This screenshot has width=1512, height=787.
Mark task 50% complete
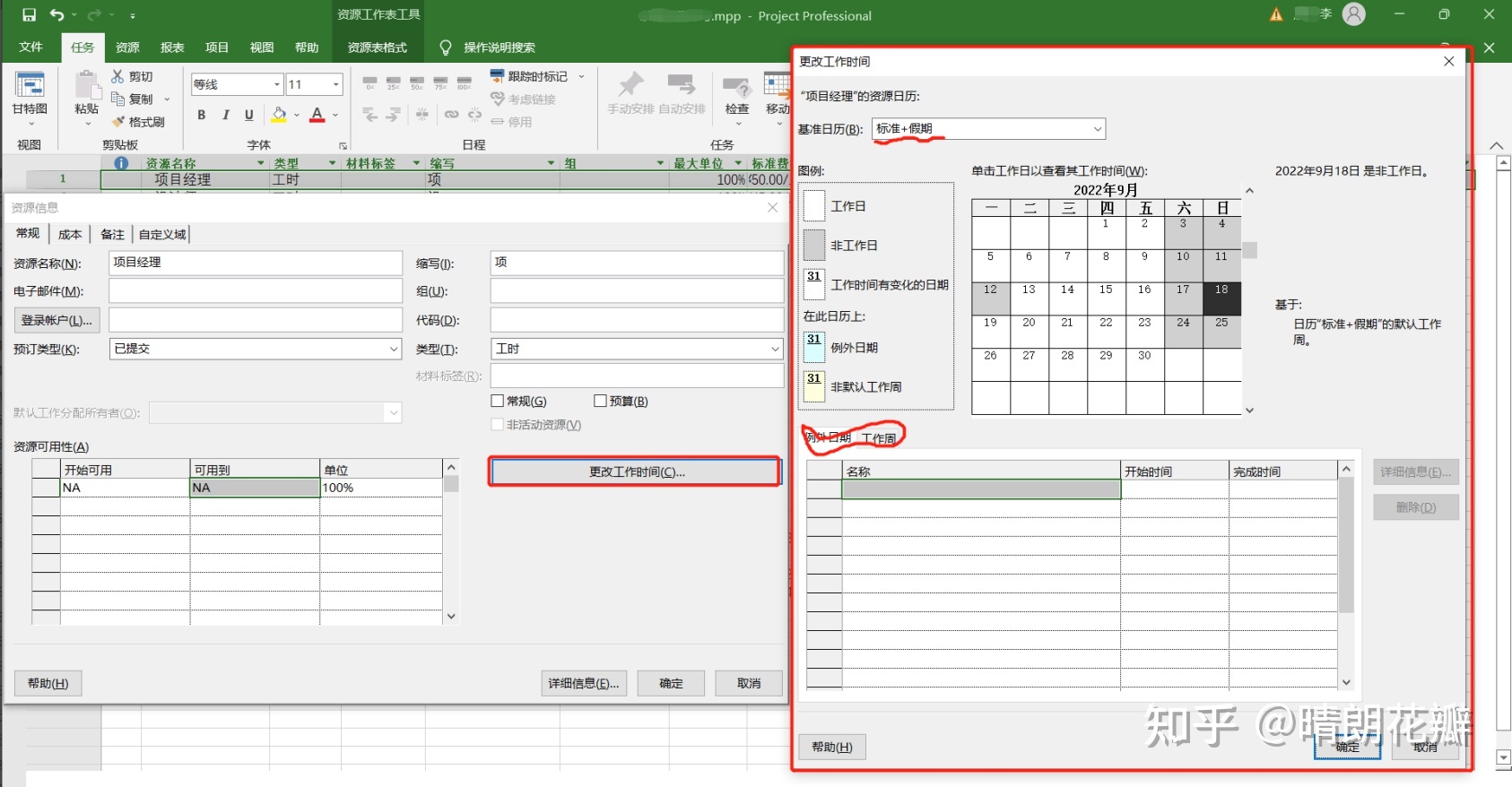(417, 83)
